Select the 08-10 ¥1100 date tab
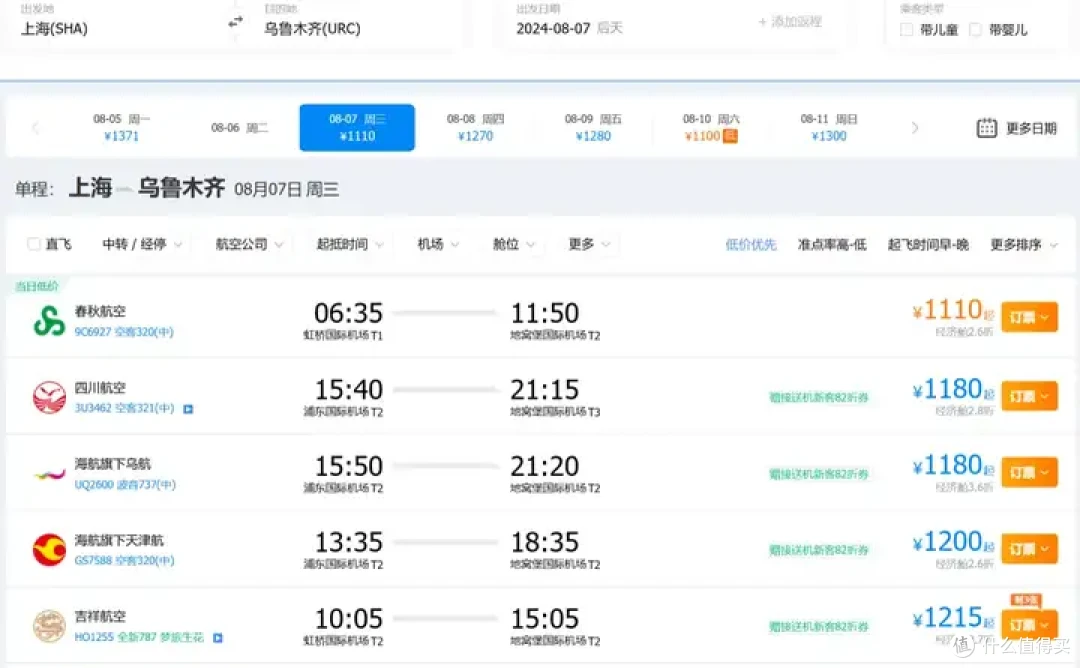The height and width of the screenshot is (668, 1080). [x=711, y=127]
